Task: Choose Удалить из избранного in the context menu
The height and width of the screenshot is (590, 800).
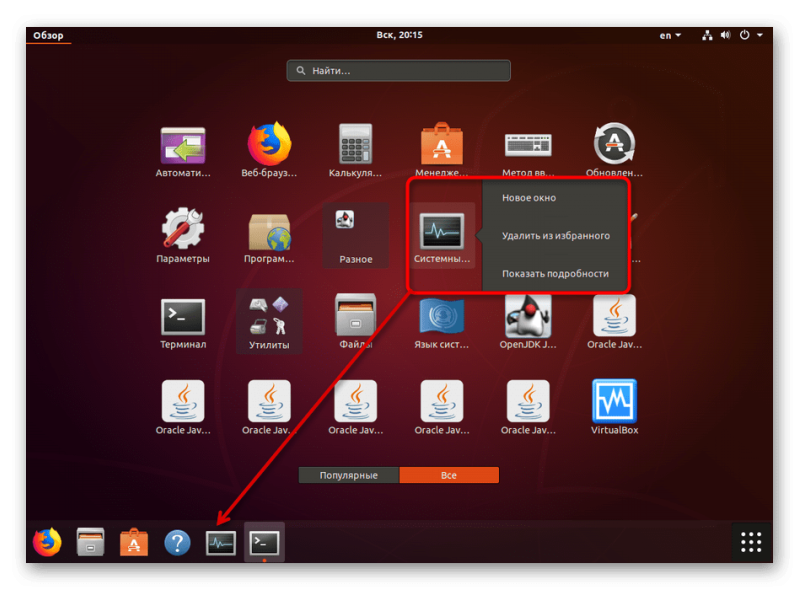Action: coord(556,236)
